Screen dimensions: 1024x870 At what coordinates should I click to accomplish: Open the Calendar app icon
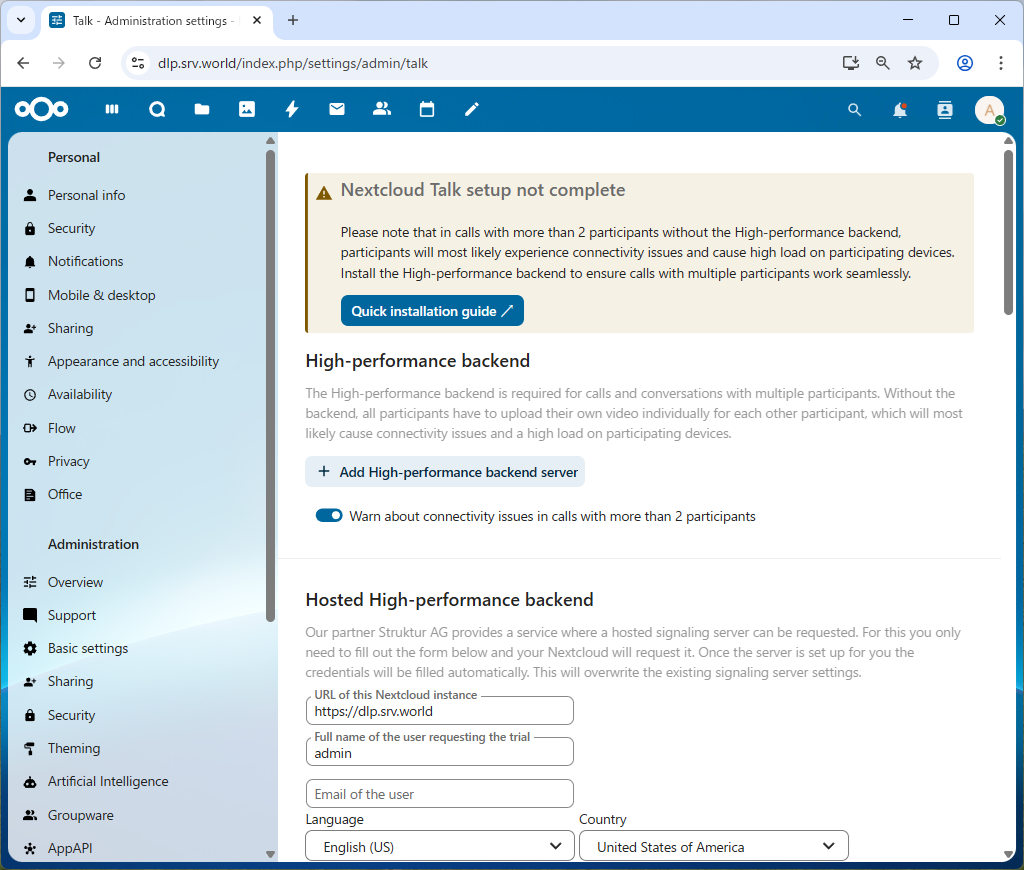(x=427, y=110)
